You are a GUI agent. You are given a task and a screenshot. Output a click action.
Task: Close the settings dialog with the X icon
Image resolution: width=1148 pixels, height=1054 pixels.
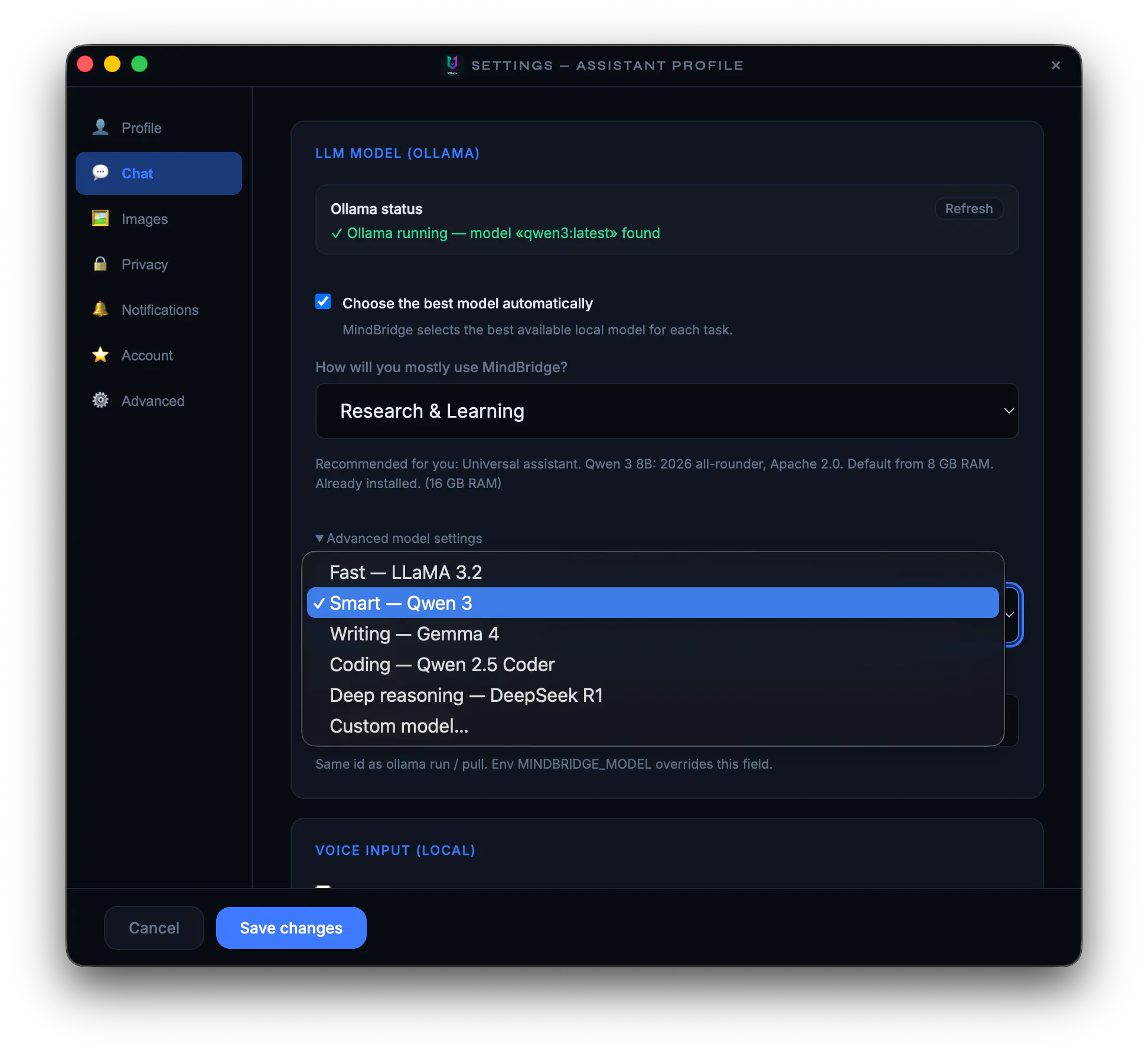click(1056, 65)
